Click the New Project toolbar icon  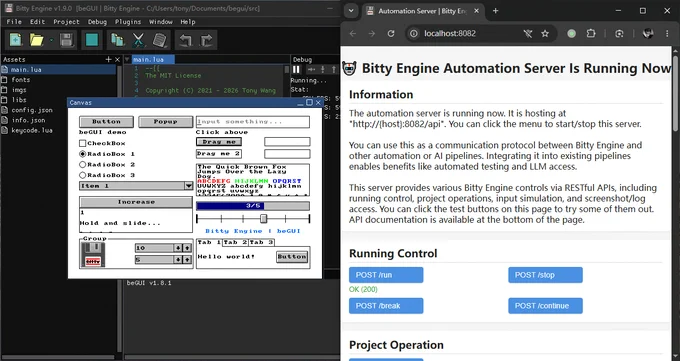16,40
